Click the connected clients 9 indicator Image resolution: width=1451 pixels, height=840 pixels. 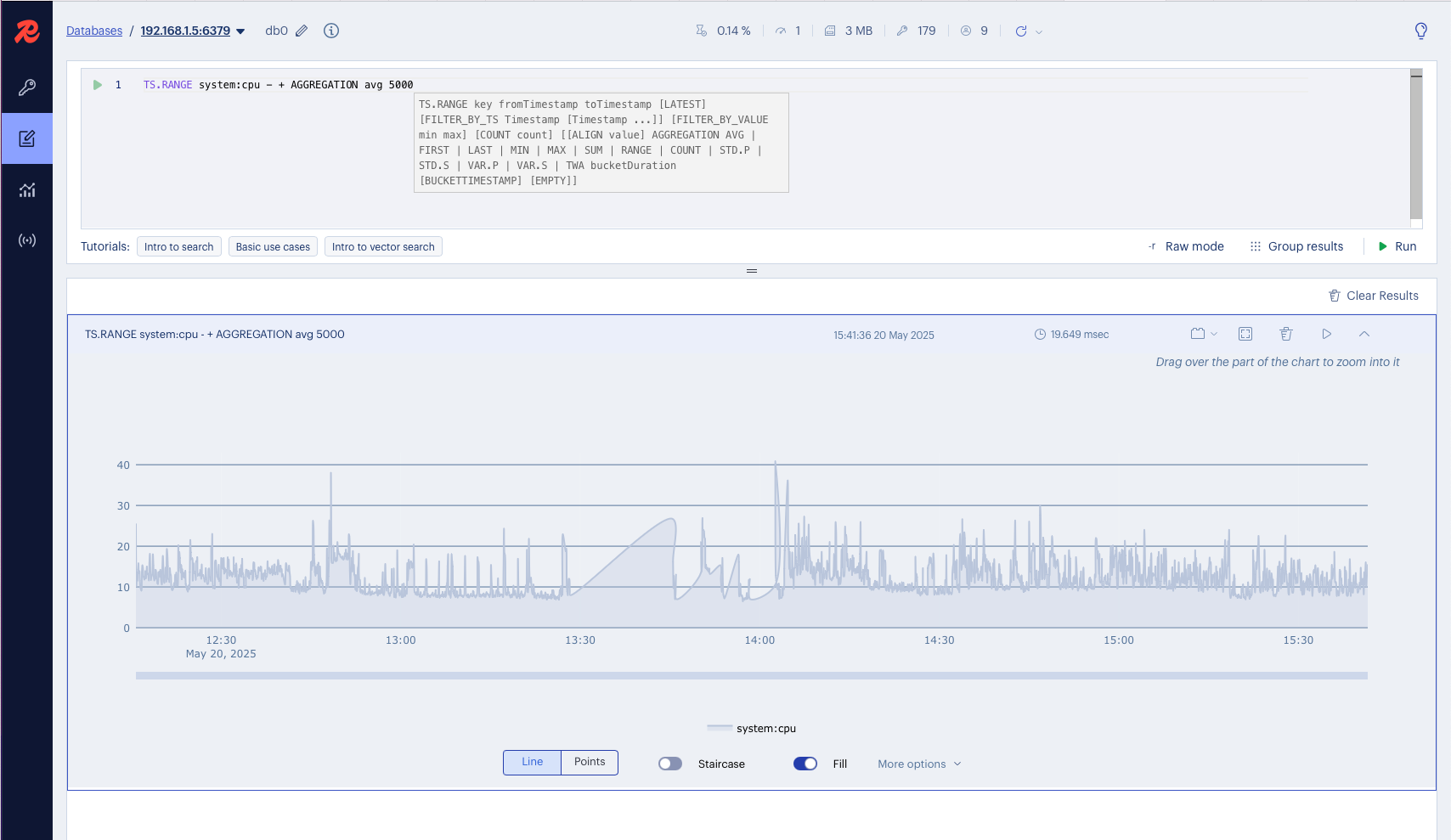pyautogui.click(x=974, y=31)
